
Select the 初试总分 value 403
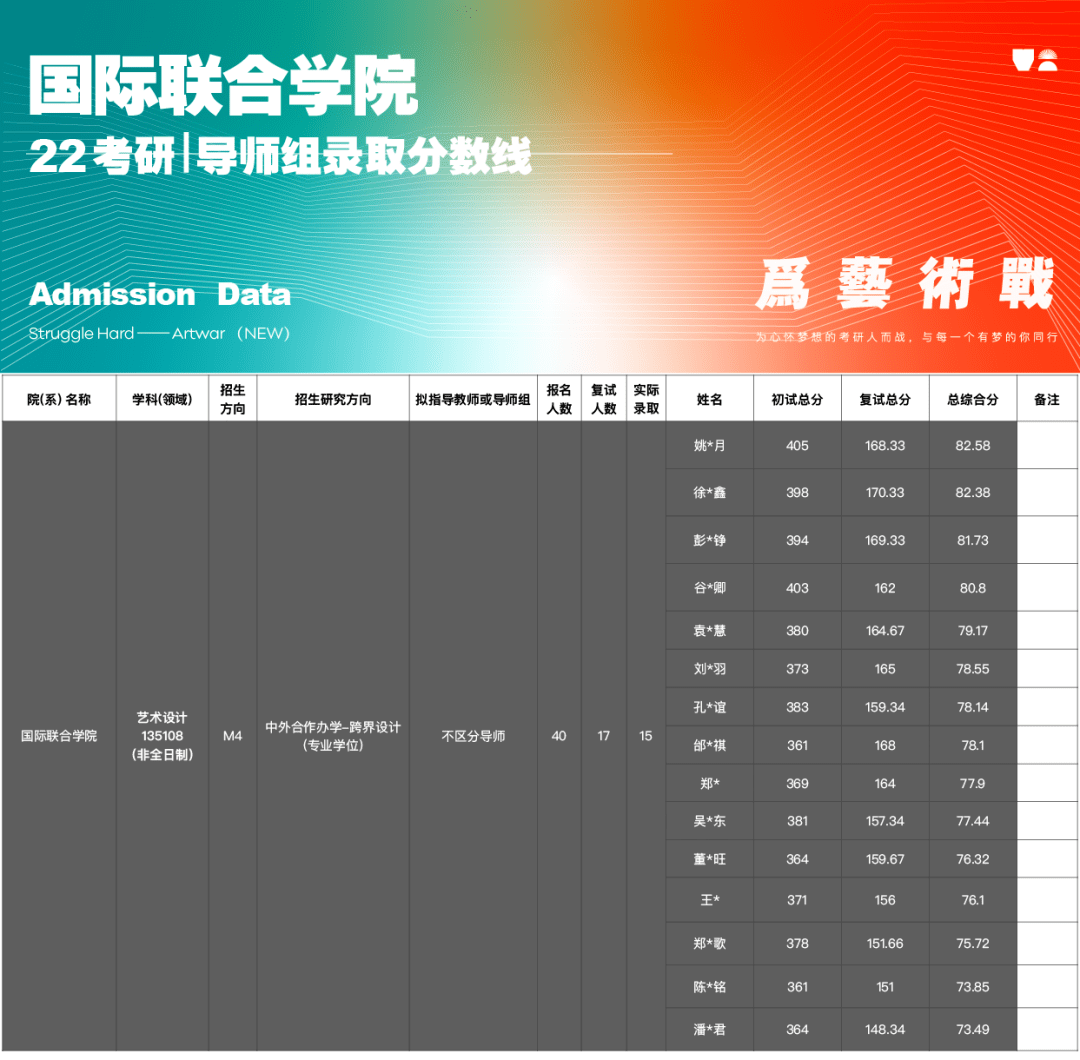pyautogui.click(x=798, y=588)
